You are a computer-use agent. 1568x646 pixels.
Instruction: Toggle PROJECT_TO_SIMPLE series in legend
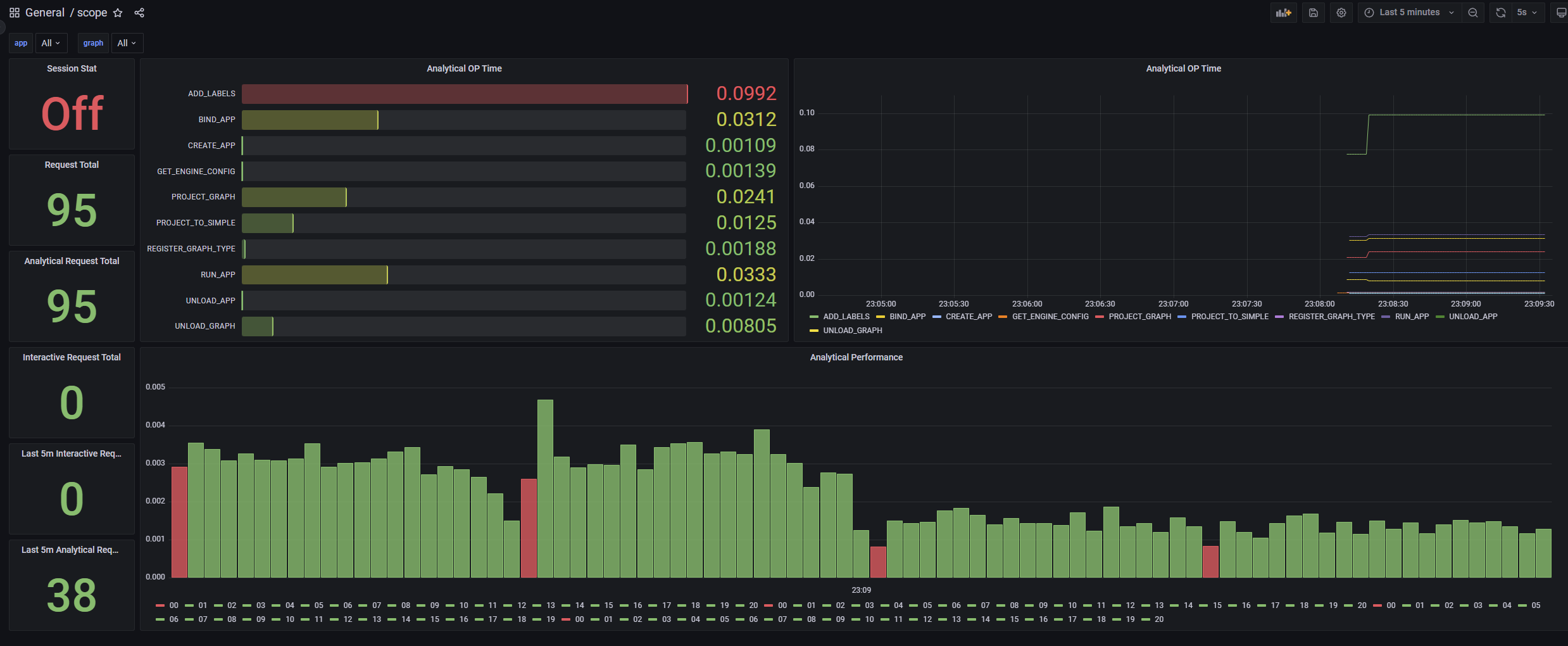tap(1230, 317)
